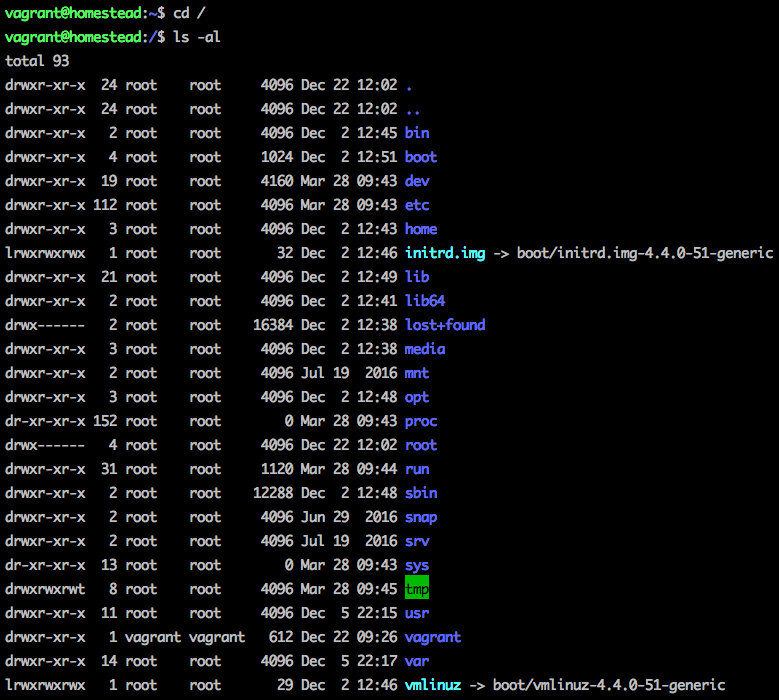
Task: Select the 'lib' directory name
Action: click(417, 277)
